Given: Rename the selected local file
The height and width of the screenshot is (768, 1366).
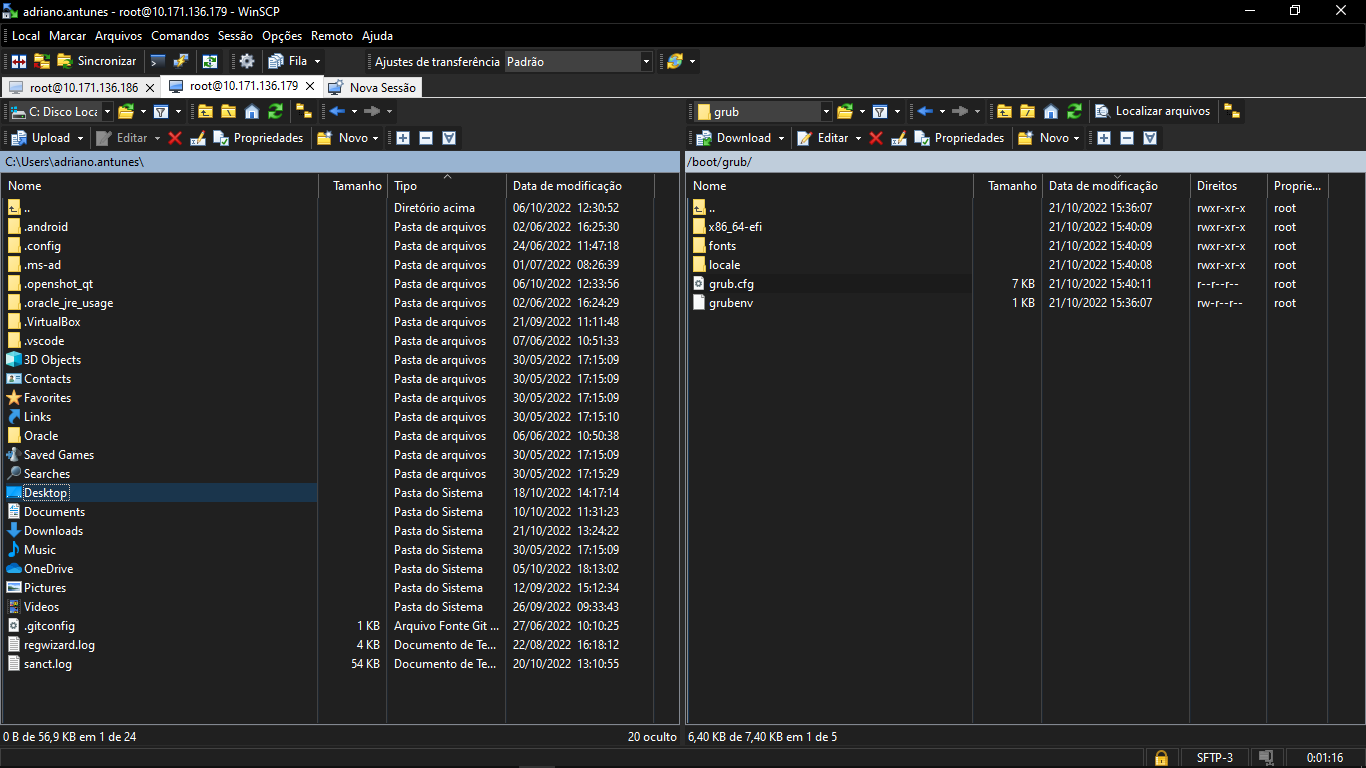Looking at the screenshot, I should (x=198, y=138).
